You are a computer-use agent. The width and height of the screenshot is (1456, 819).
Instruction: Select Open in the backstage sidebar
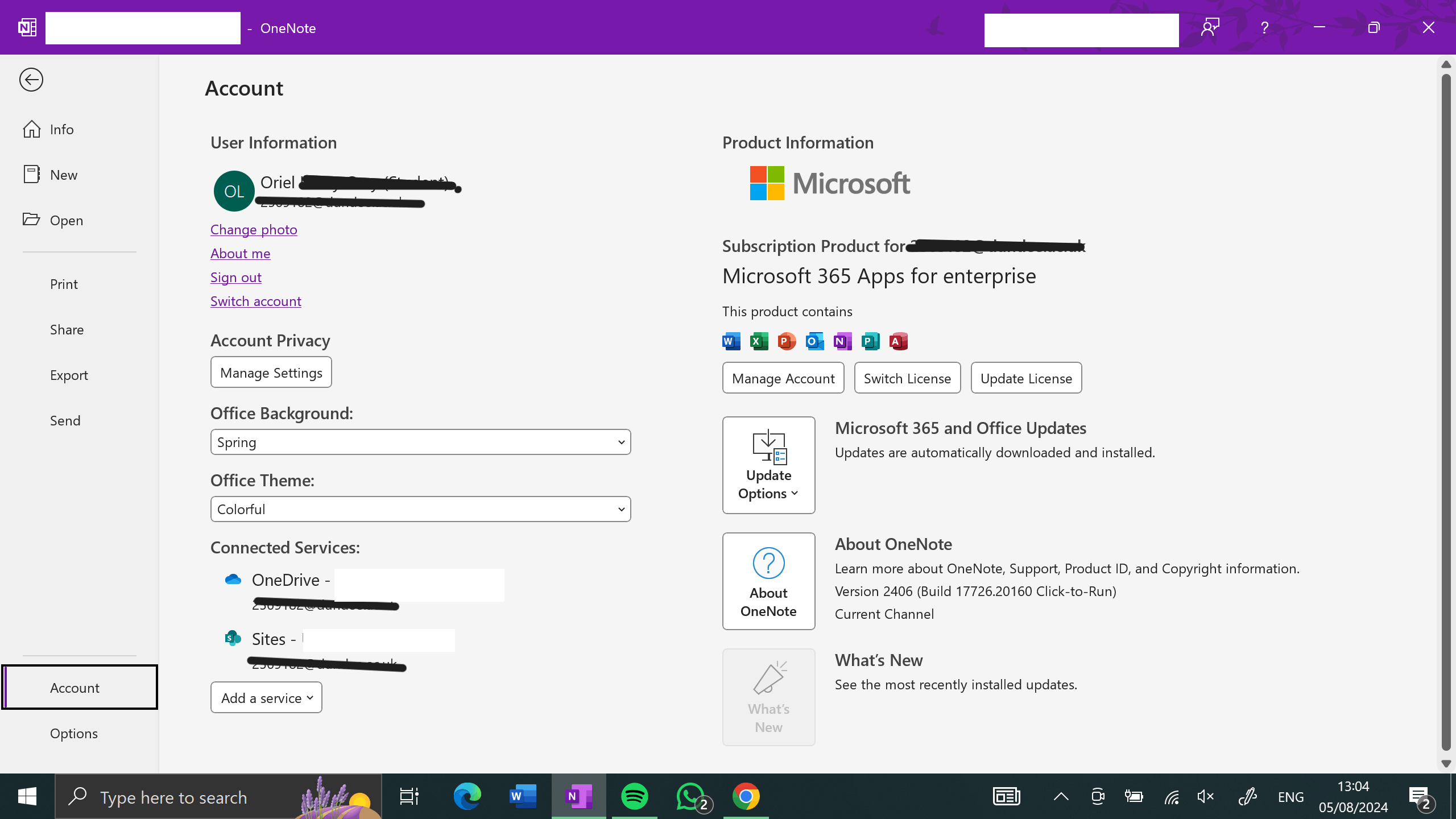coord(79,220)
